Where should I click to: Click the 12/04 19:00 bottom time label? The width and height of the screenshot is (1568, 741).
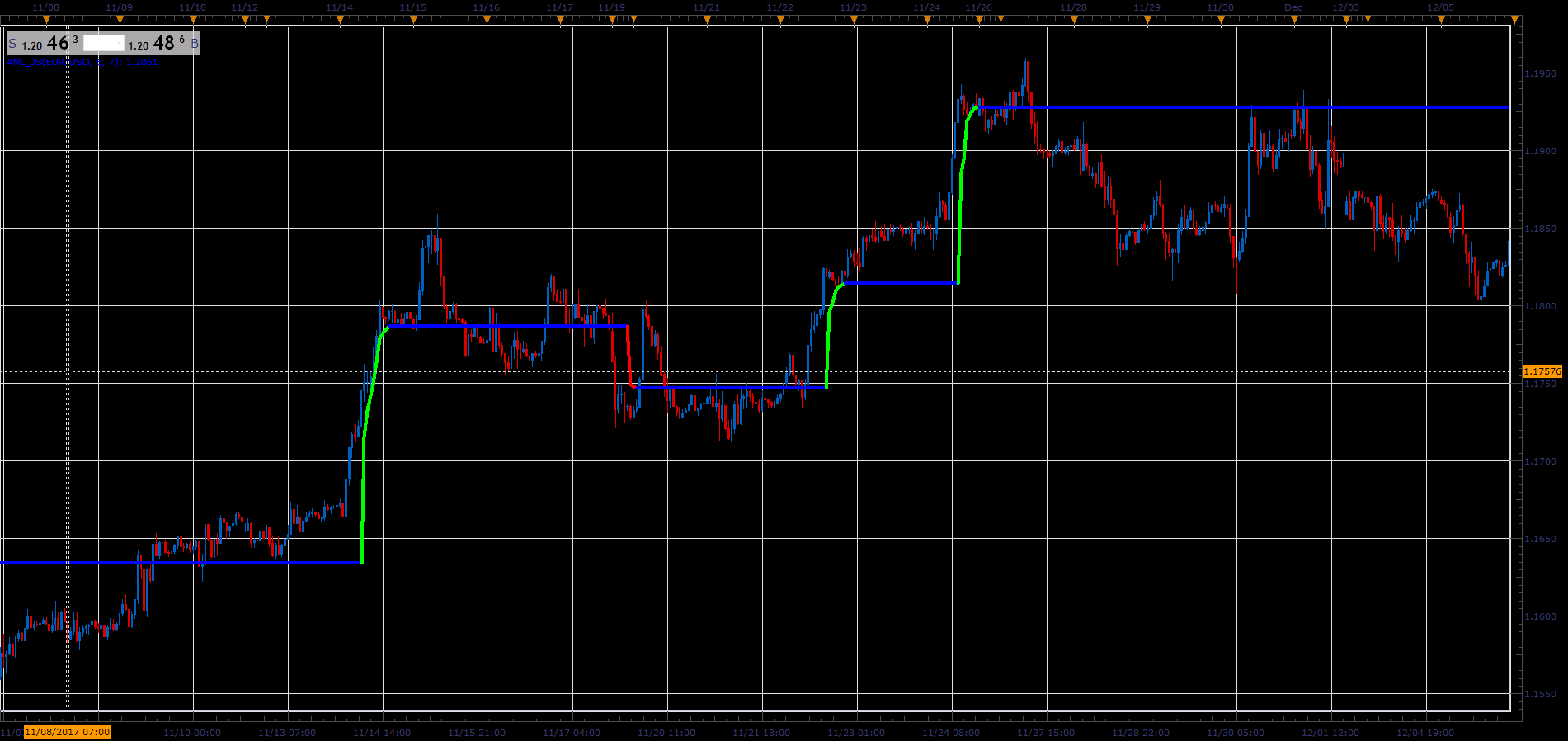click(x=1425, y=733)
